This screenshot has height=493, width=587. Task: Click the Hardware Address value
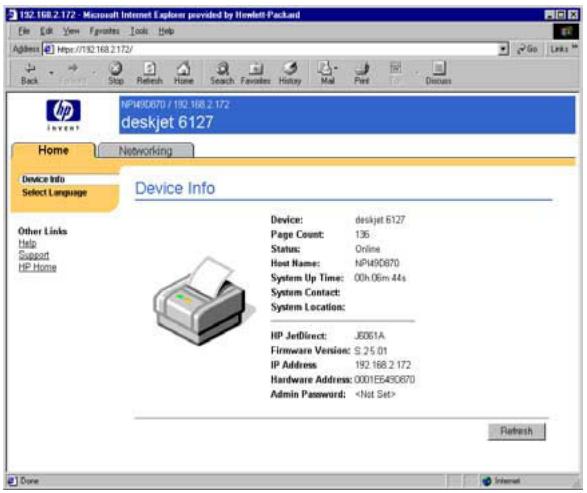pos(384,380)
